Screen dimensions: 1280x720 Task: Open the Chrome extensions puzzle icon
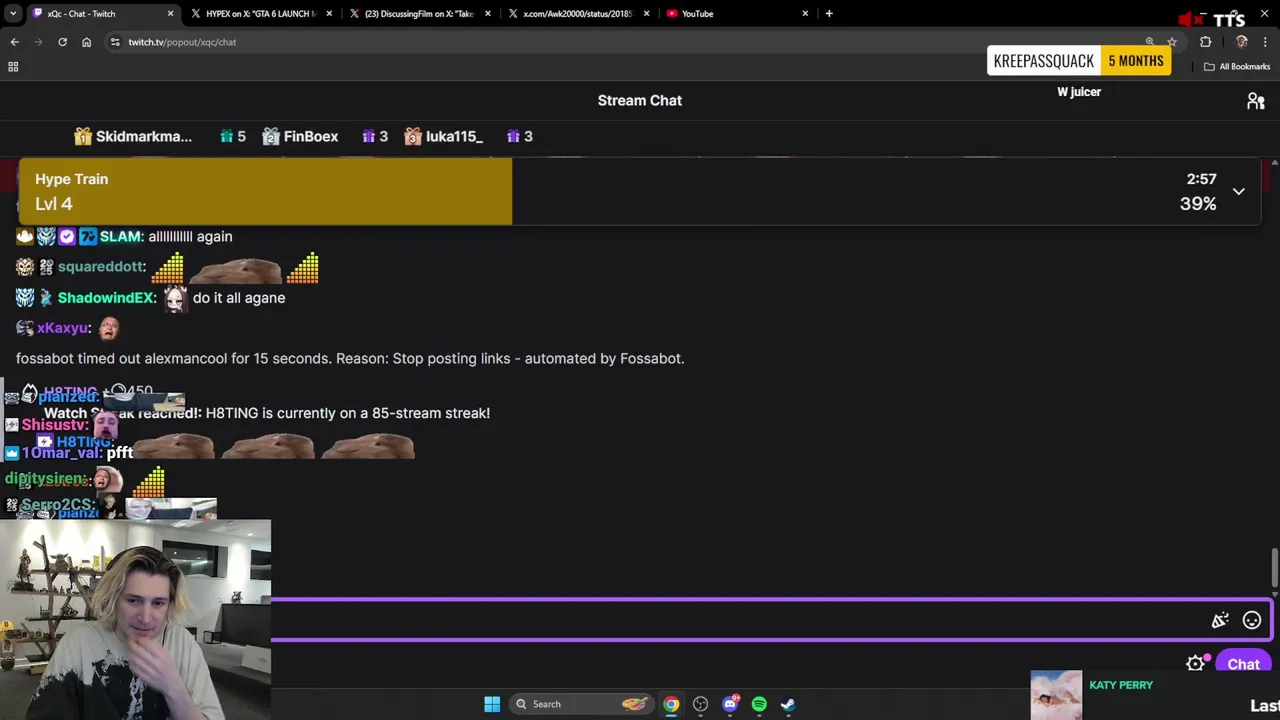tap(1205, 42)
